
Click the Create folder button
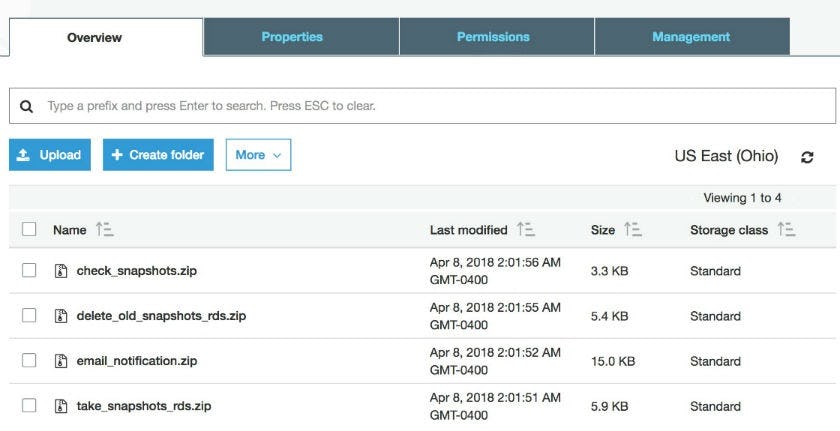[158, 155]
